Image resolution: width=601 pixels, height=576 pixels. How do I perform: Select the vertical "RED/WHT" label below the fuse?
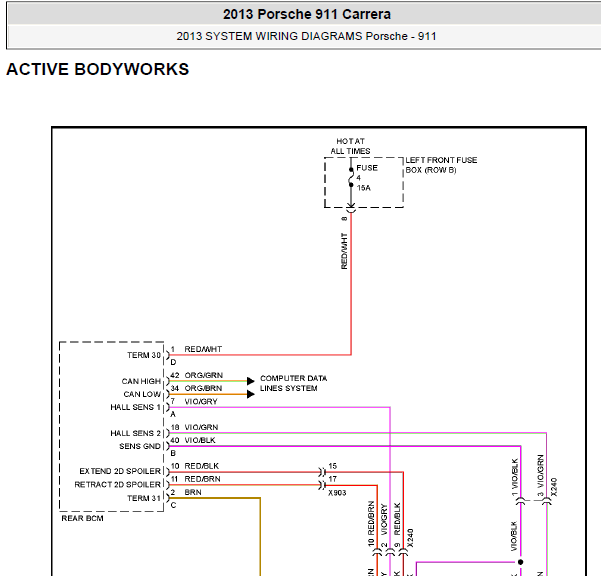[344, 251]
